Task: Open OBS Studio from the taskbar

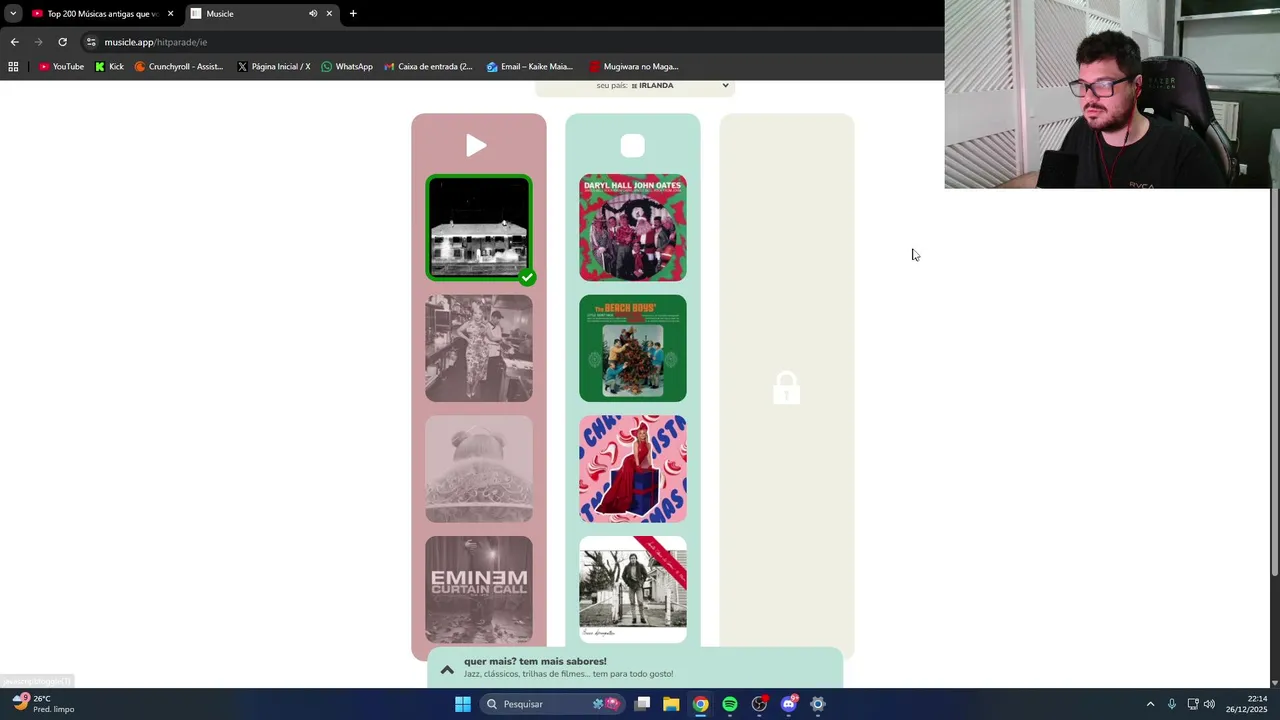Action: click(x=759, y=704)
